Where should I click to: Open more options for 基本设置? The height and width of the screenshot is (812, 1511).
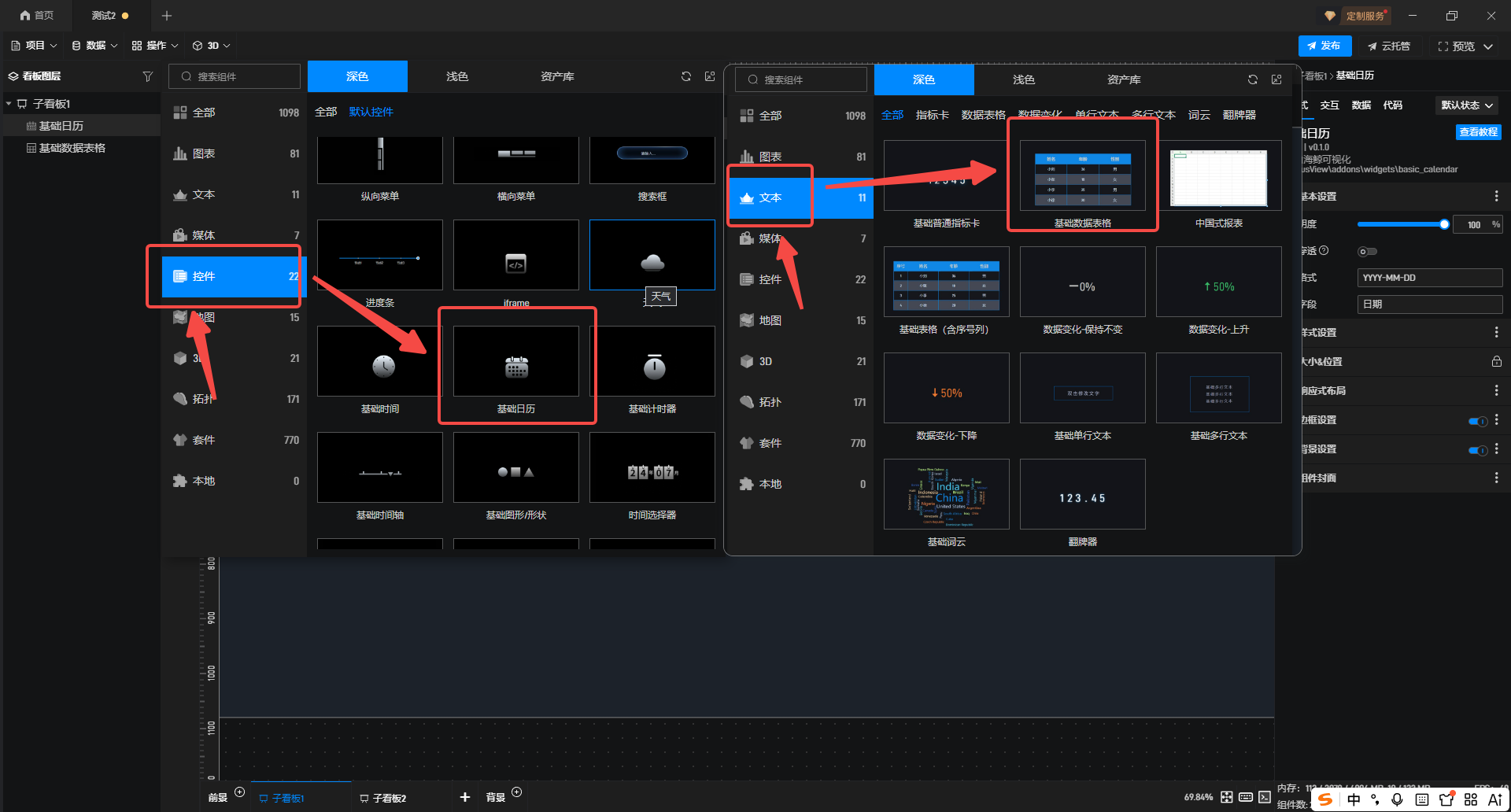click(1496, 196)
